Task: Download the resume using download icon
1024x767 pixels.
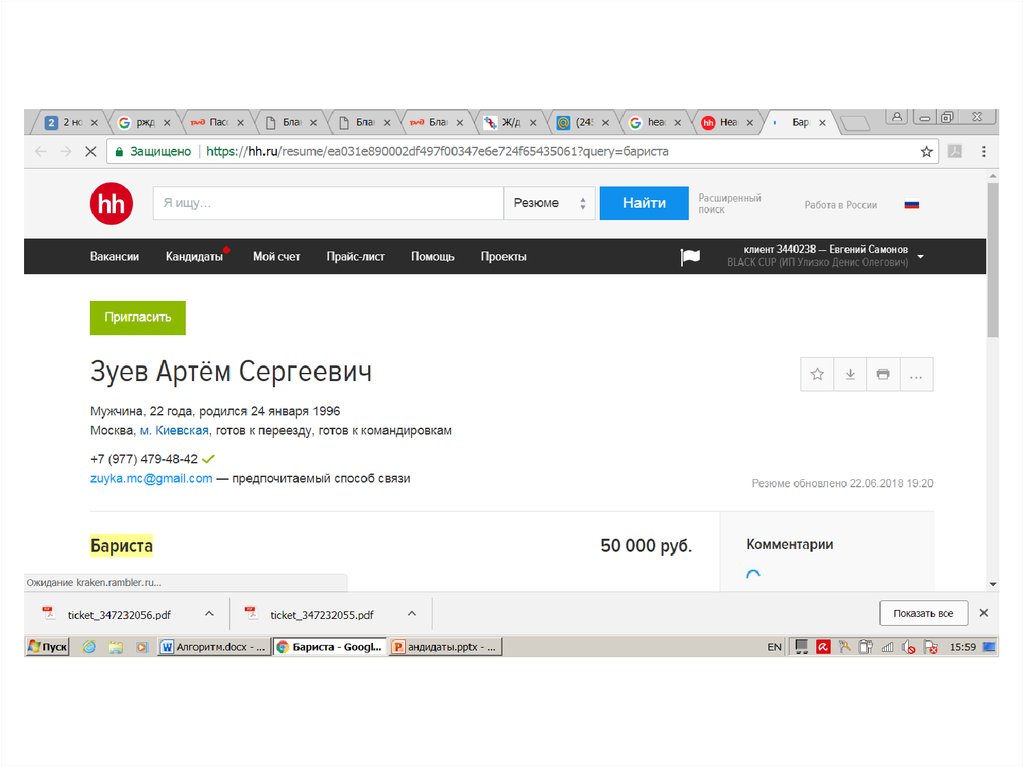Action: tap(850, 374)
